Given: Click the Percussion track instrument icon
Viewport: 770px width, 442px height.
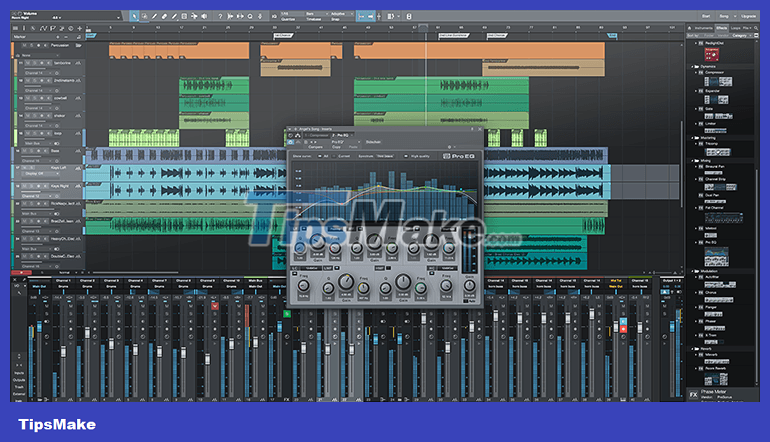Looking at the screenshot, I should coord(78,45).
